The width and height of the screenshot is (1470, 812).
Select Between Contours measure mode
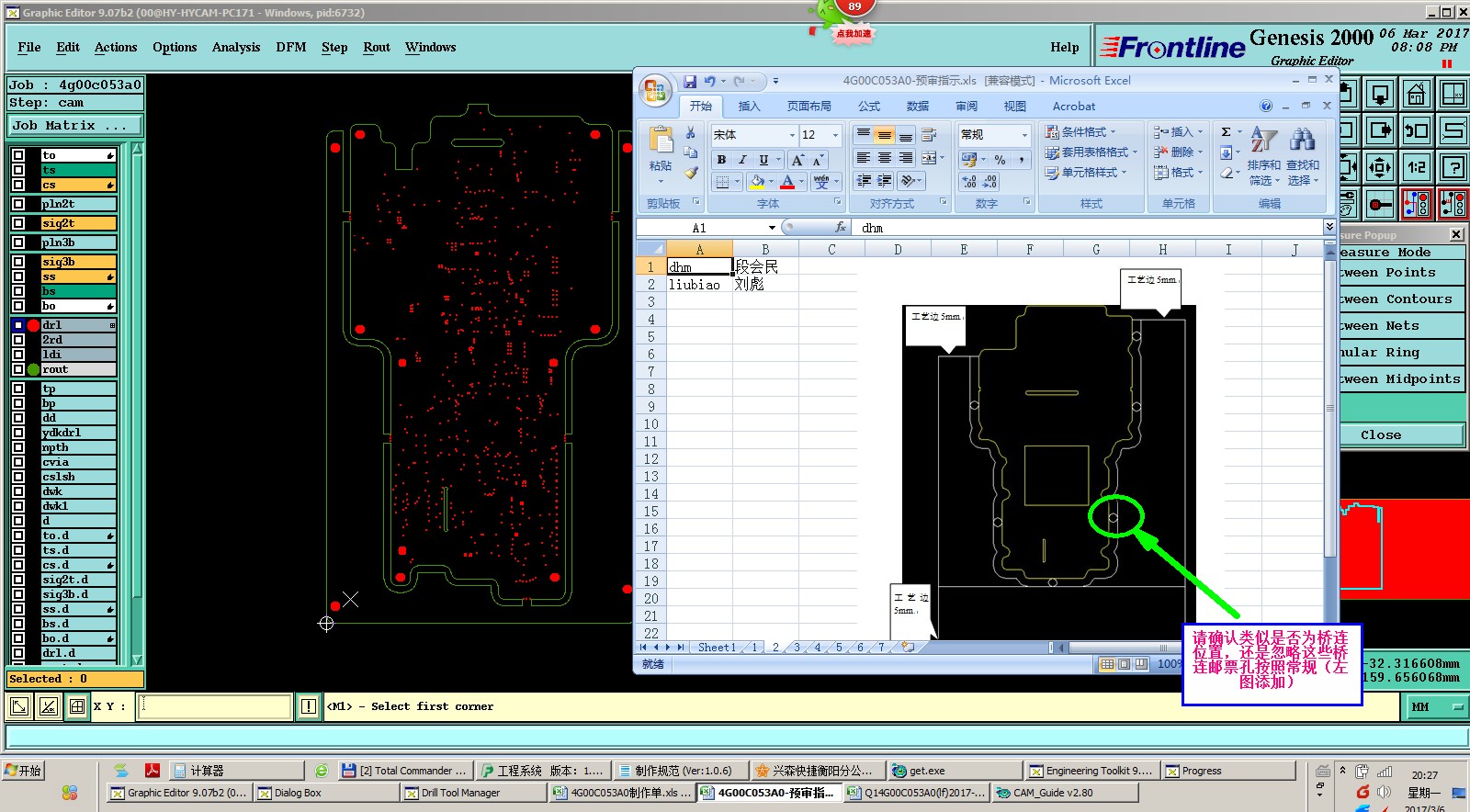(1402, 299)
